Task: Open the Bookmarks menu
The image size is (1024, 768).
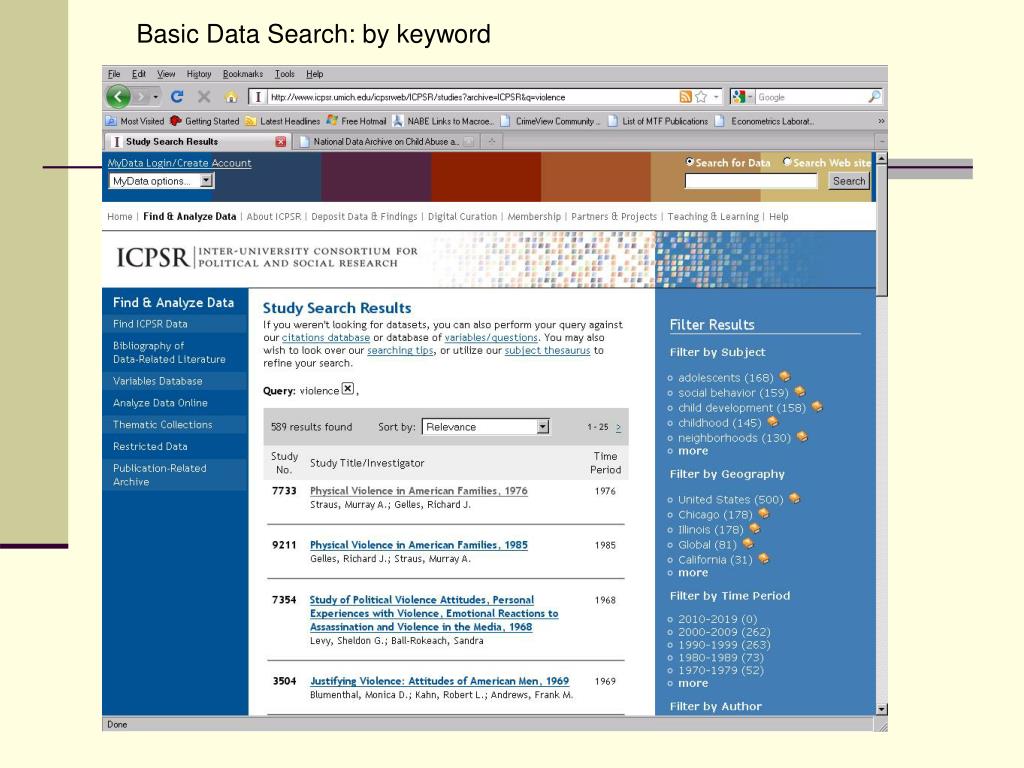Action: click(242, 74)
